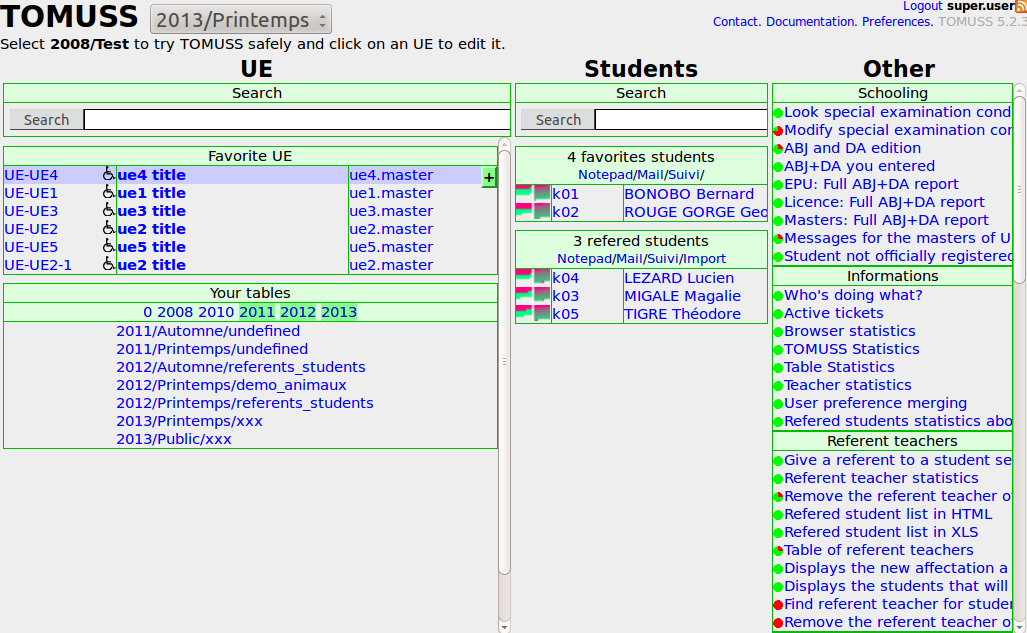Image resolution: width=1027 pixels, height=633 pixels.
Task: Click the chart thumbnail for BONOBO Bernard
Action: pyautogui.click(x=531, y=193)
